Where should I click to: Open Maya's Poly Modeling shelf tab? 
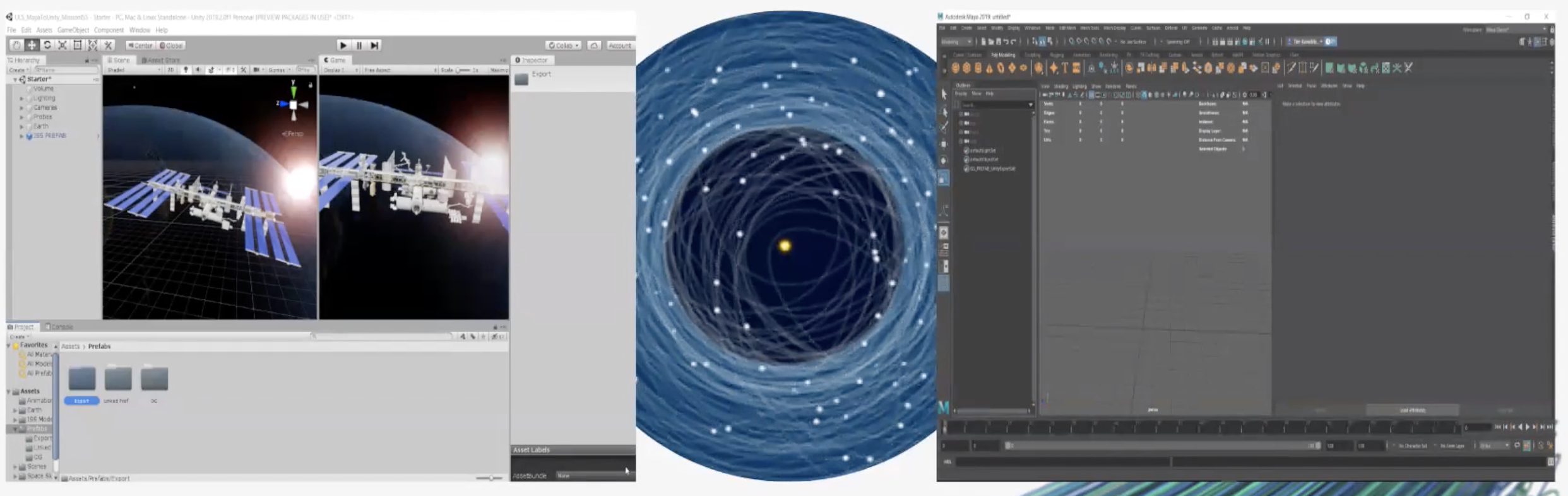1003,56
